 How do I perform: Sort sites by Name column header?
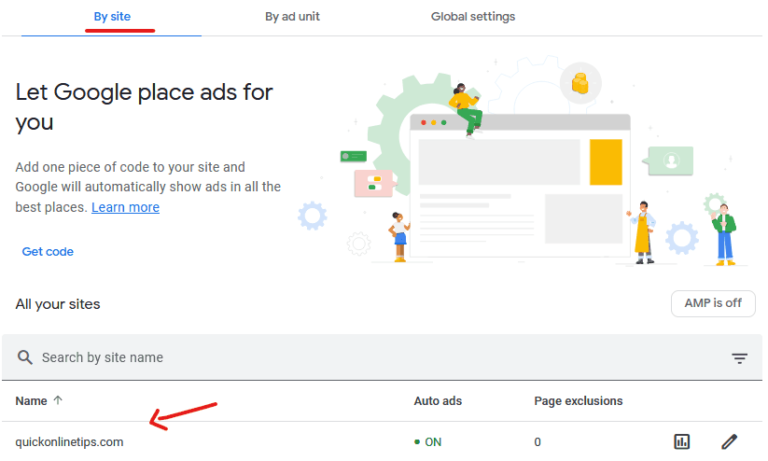[31, 401]
